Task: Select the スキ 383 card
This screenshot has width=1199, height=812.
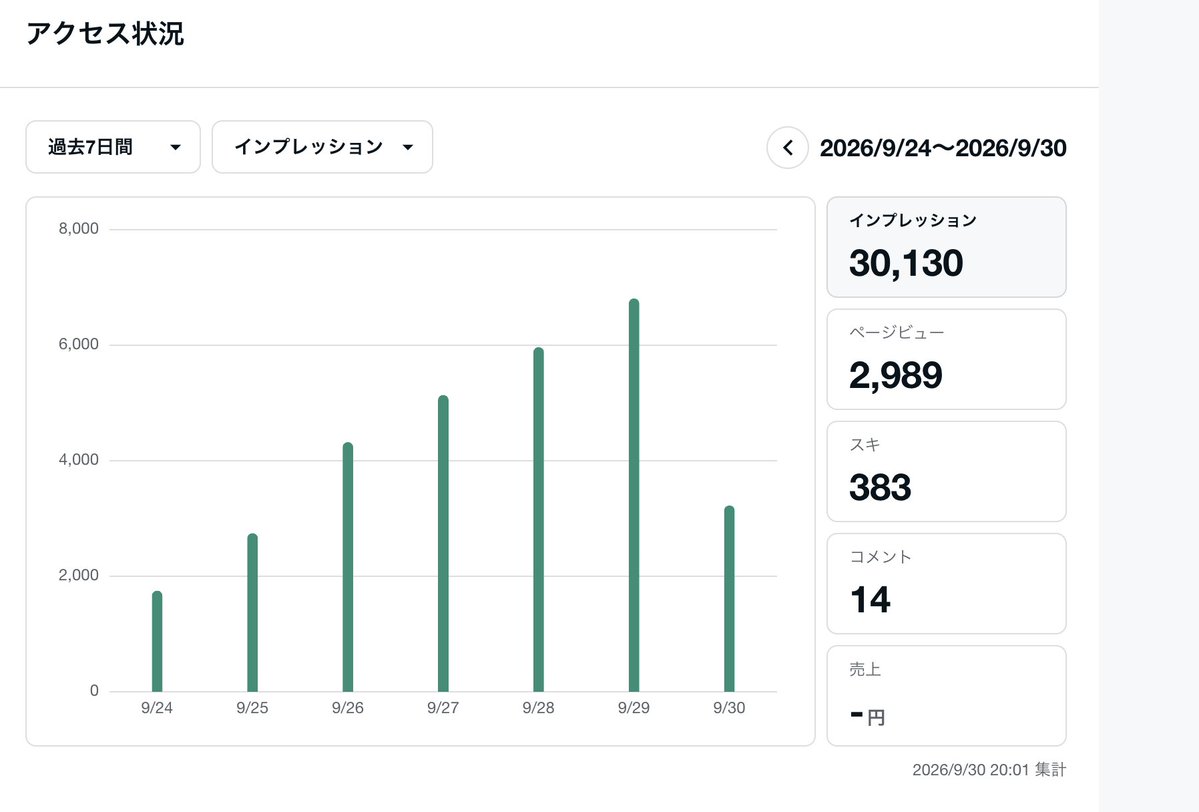Action: point(947,472)
